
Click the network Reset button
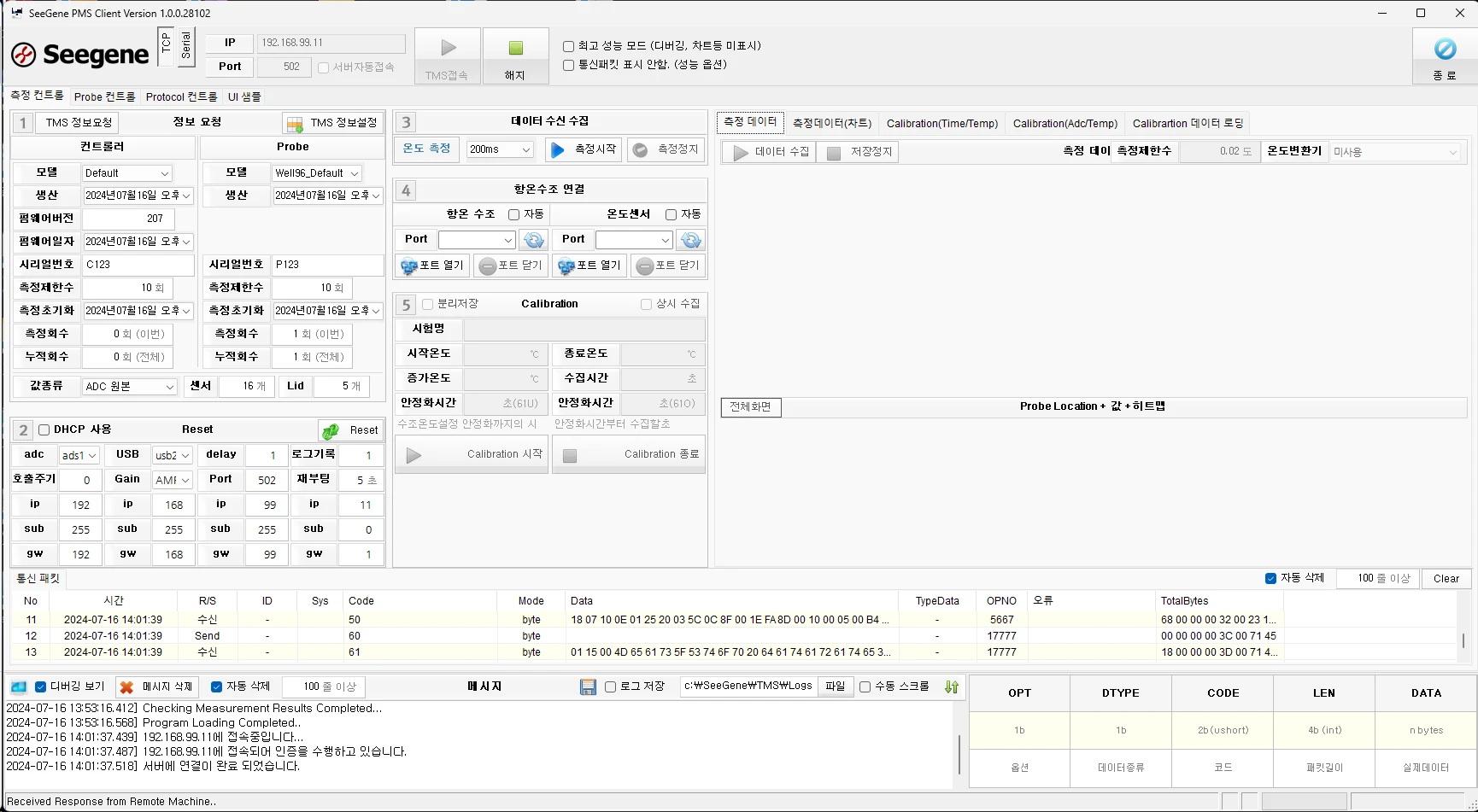click(x=351, y=430)
